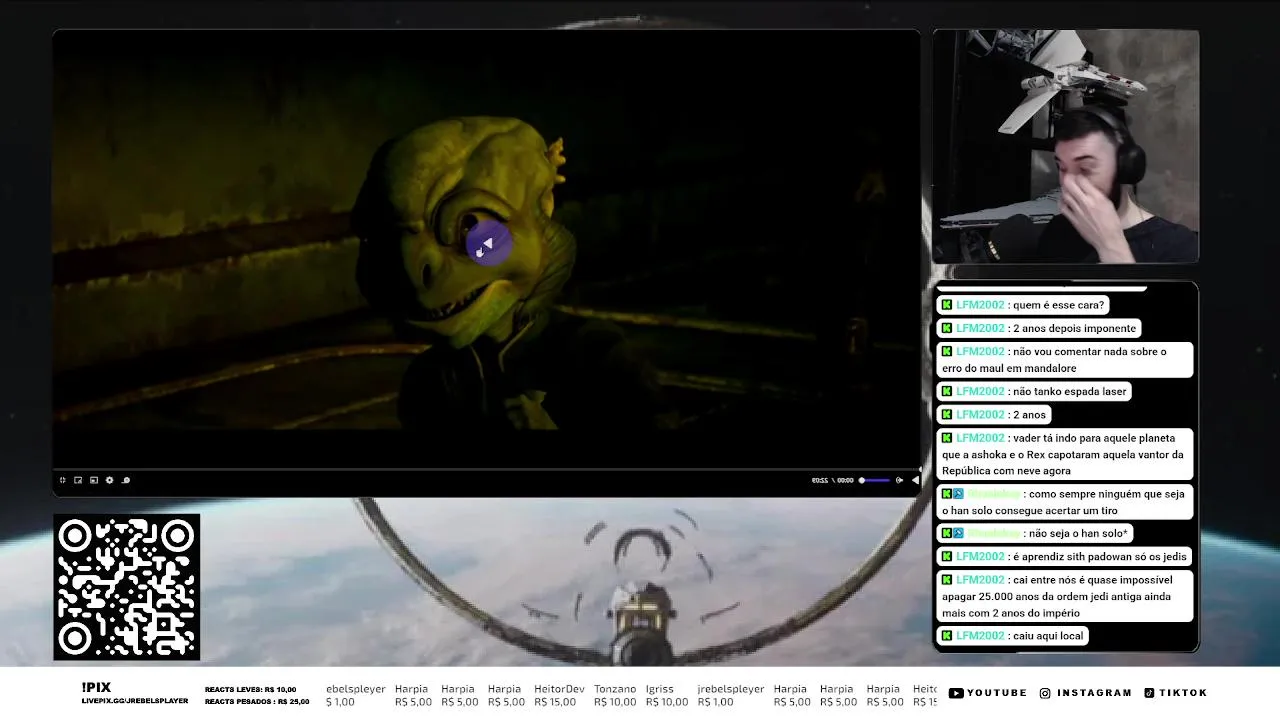Viewport: 1280px width, 720px height.
Task: Click the TIKTOK label
Action: click(x=1183, y=693)
